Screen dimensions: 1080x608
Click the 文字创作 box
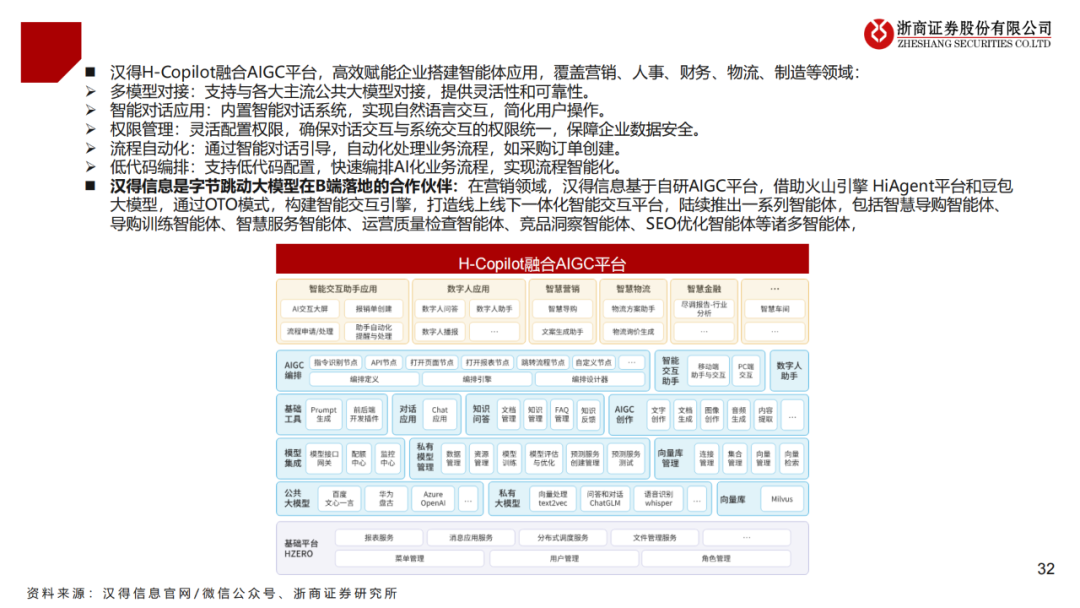[x=658, y=414]
